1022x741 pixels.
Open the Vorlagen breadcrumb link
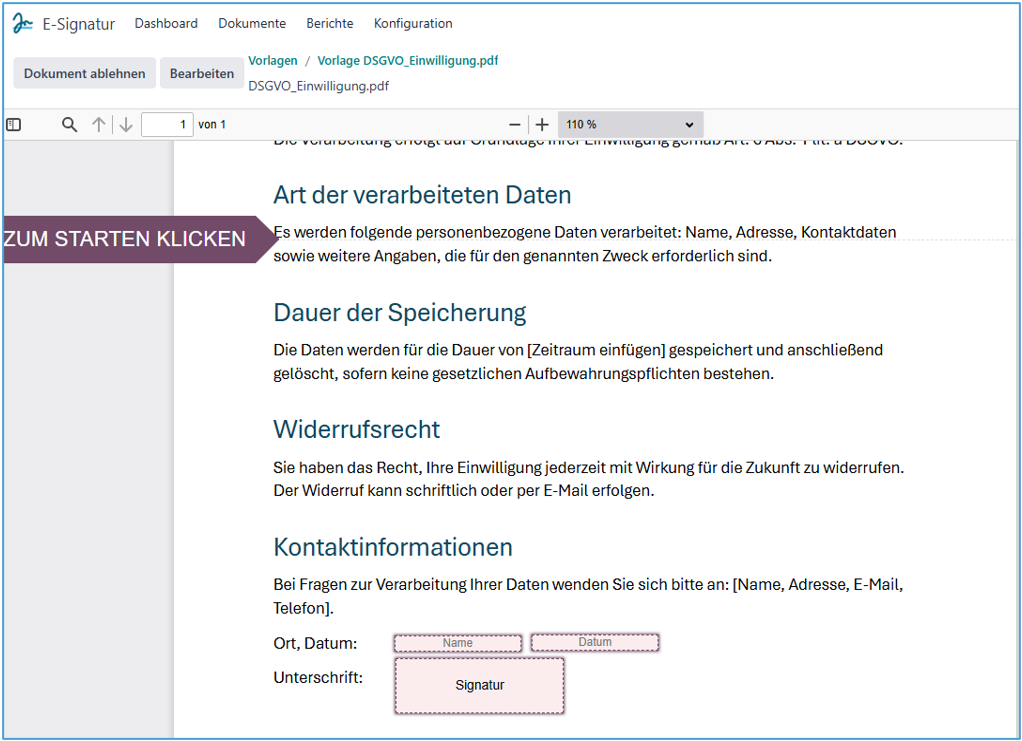pyautogui.click(x=272, y=61)
